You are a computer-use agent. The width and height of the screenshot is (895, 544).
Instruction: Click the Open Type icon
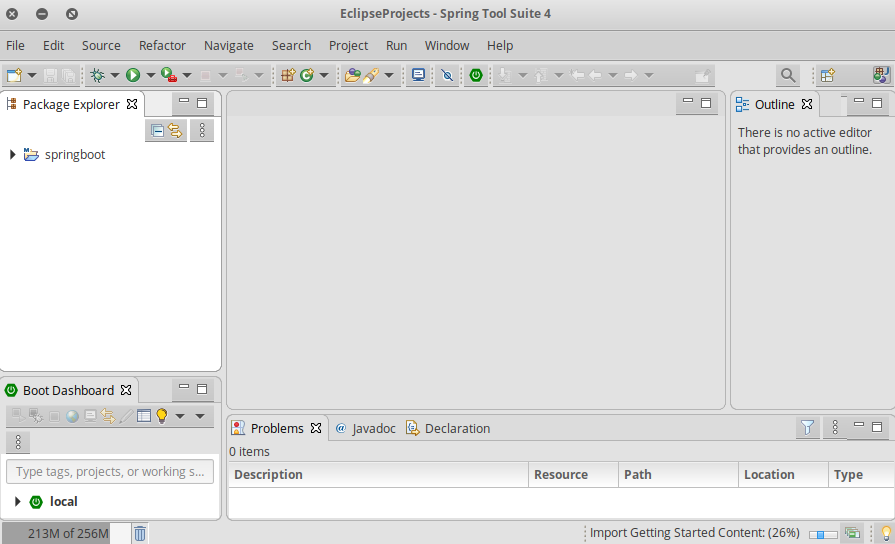pyautogui.click(x=352, y=75)
